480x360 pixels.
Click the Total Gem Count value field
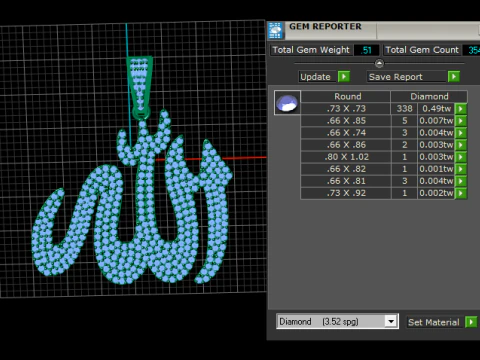pos(471,50)
